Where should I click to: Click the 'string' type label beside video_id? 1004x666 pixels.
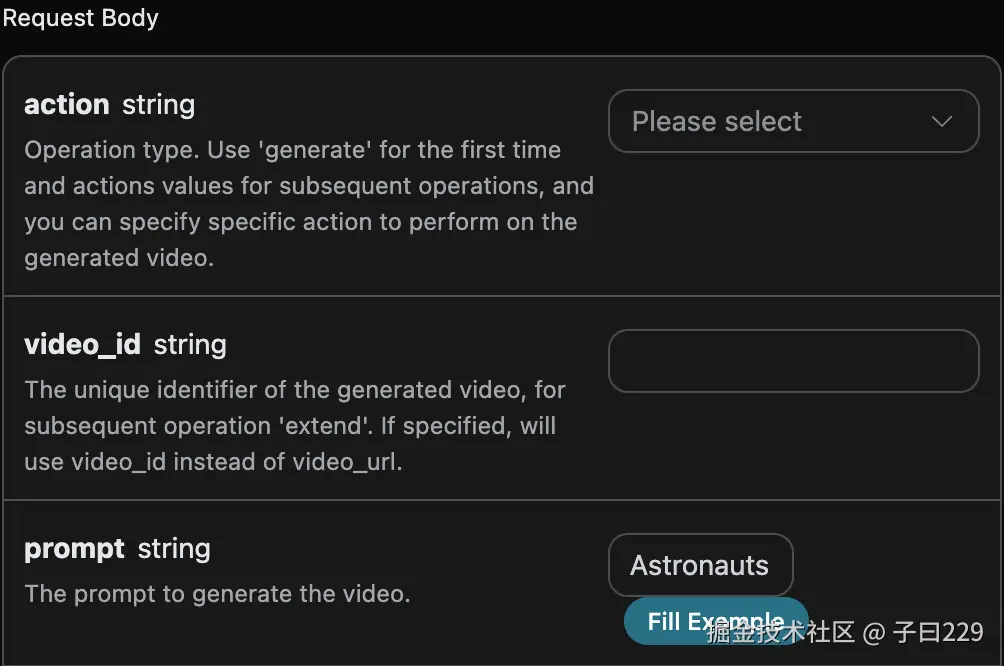click(x=190, y=345)
